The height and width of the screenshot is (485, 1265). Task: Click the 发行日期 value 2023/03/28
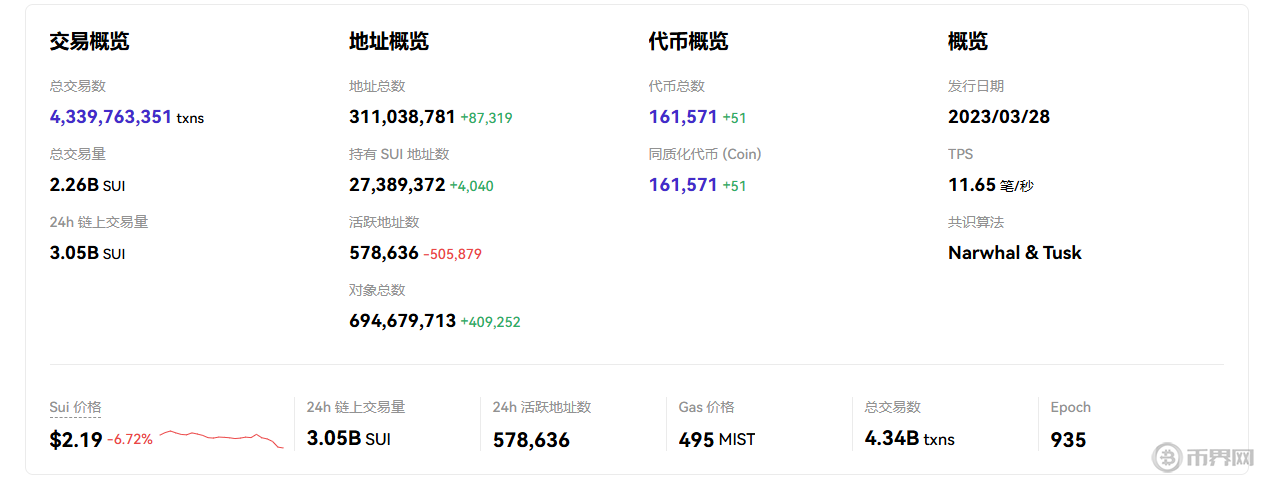(998, 117)
